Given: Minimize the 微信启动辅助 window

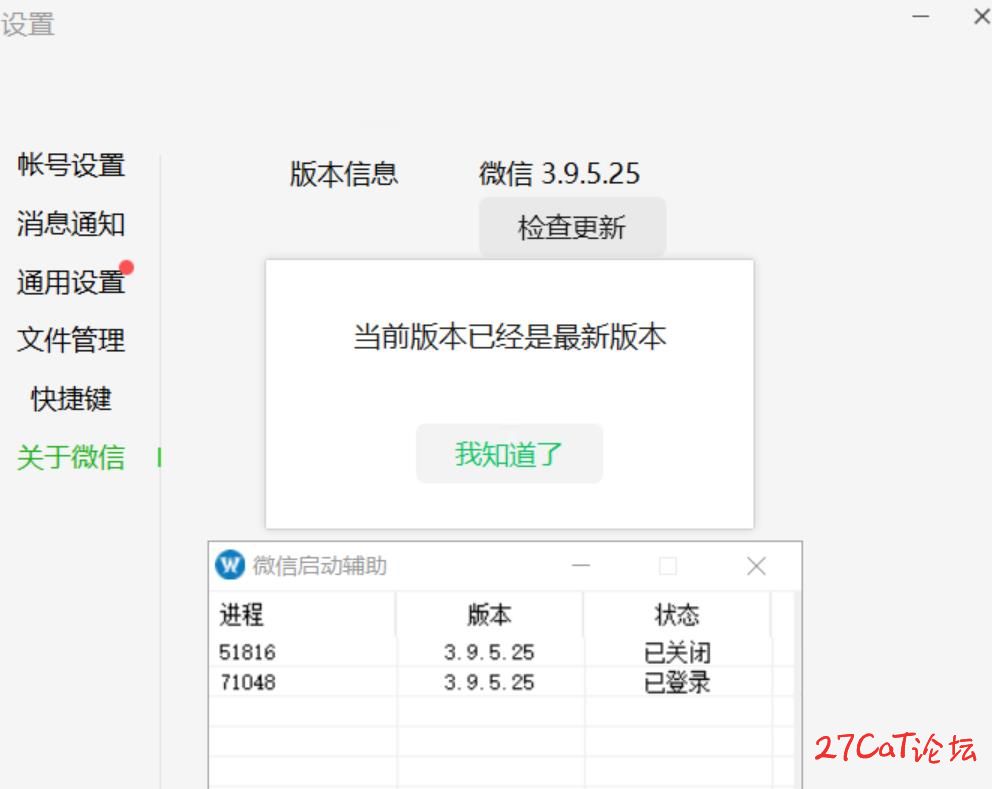Looking at the screenshot, I should 581,566.
